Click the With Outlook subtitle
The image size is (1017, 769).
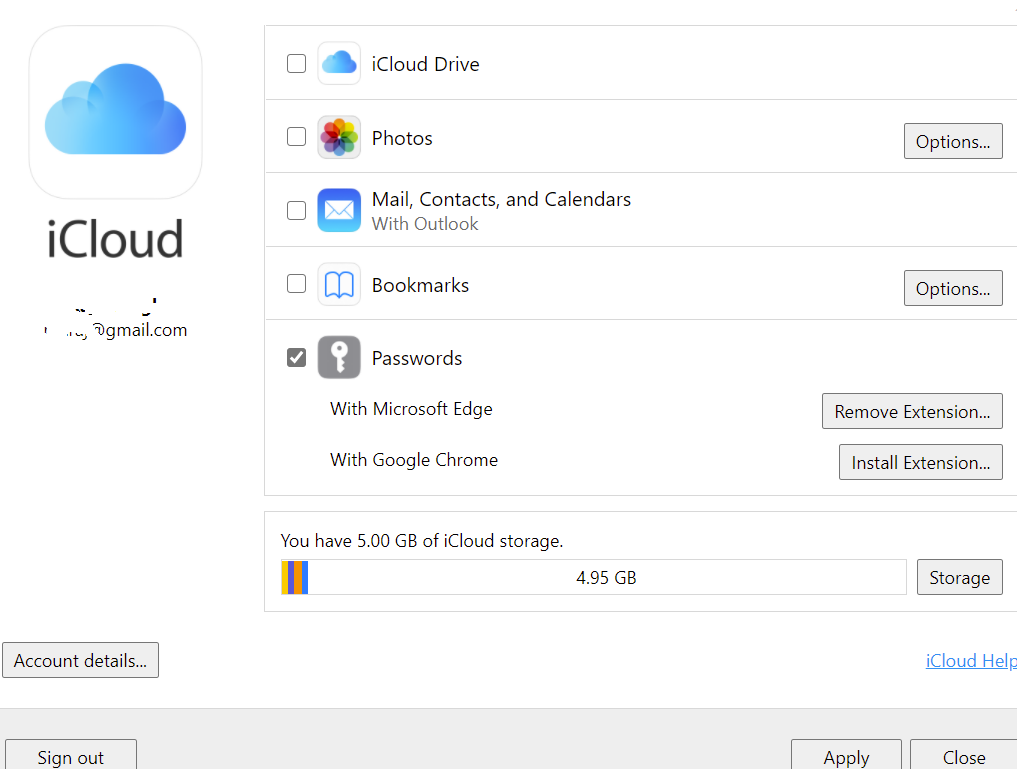click(x=425, y=224)
